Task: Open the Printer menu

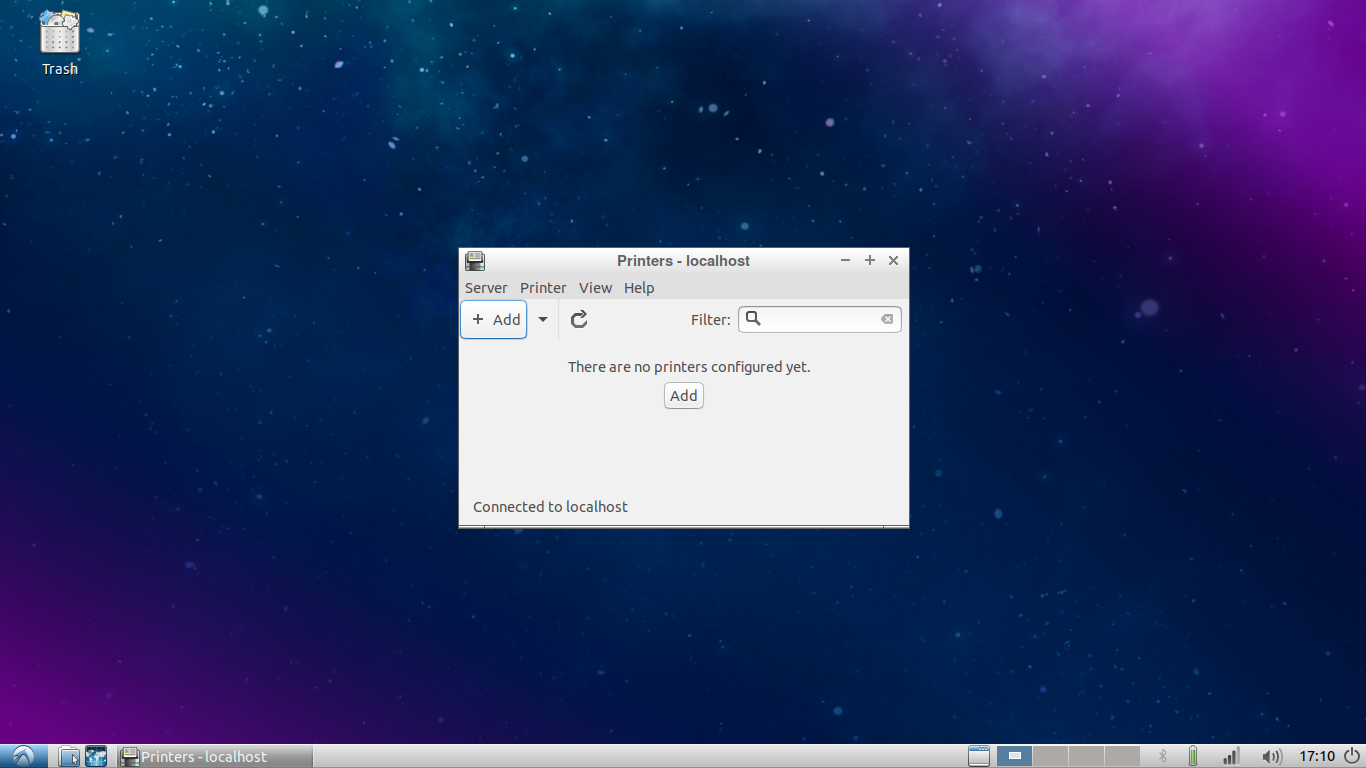Action: point(543,288)
